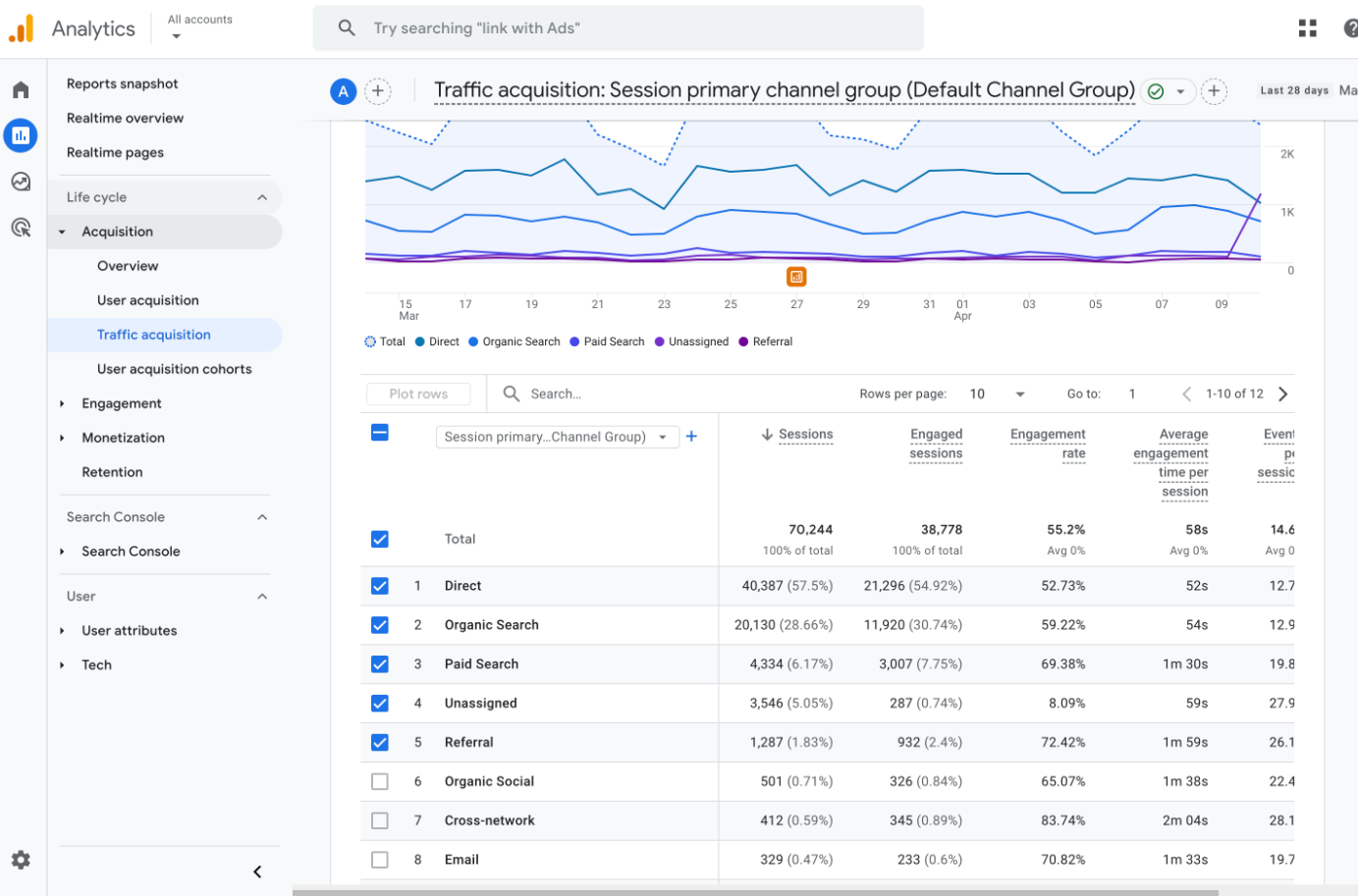Sort table by Sessions column header
Image resolution: width=1358 pixels, height=896 pixels.
tap(804, 434)
